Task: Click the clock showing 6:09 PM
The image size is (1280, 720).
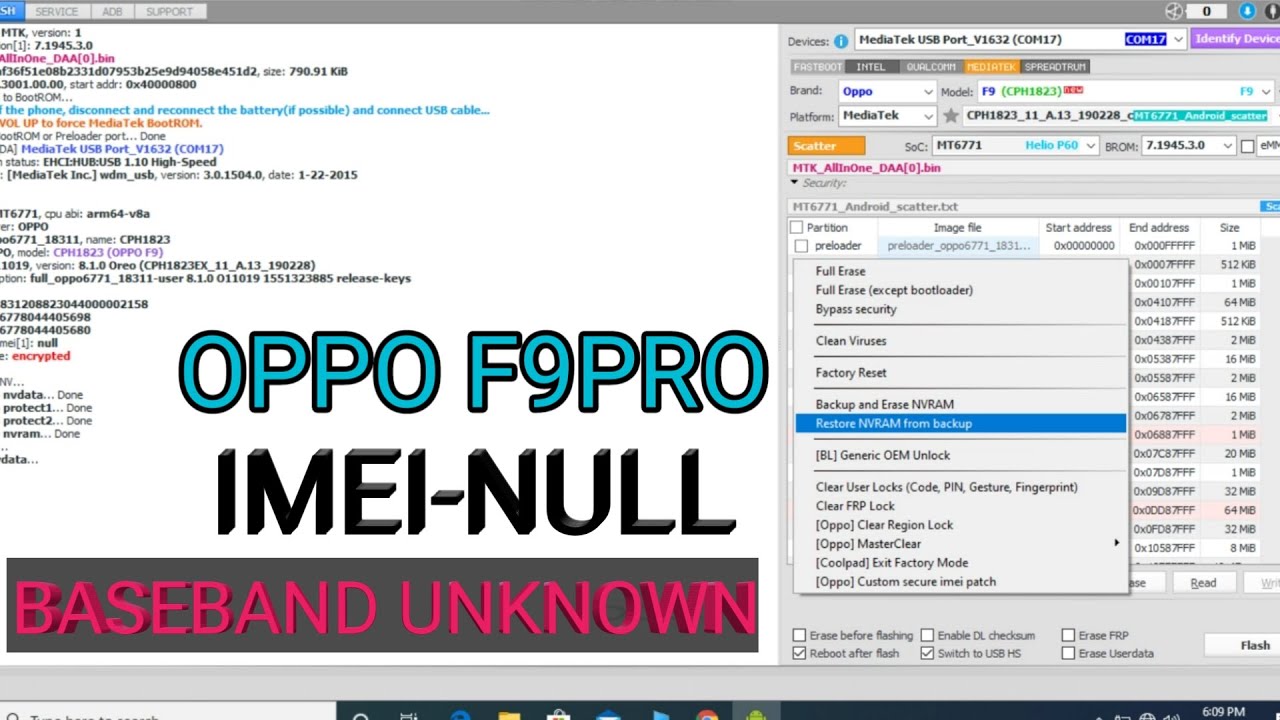Action: click(x=1223, y=712)
